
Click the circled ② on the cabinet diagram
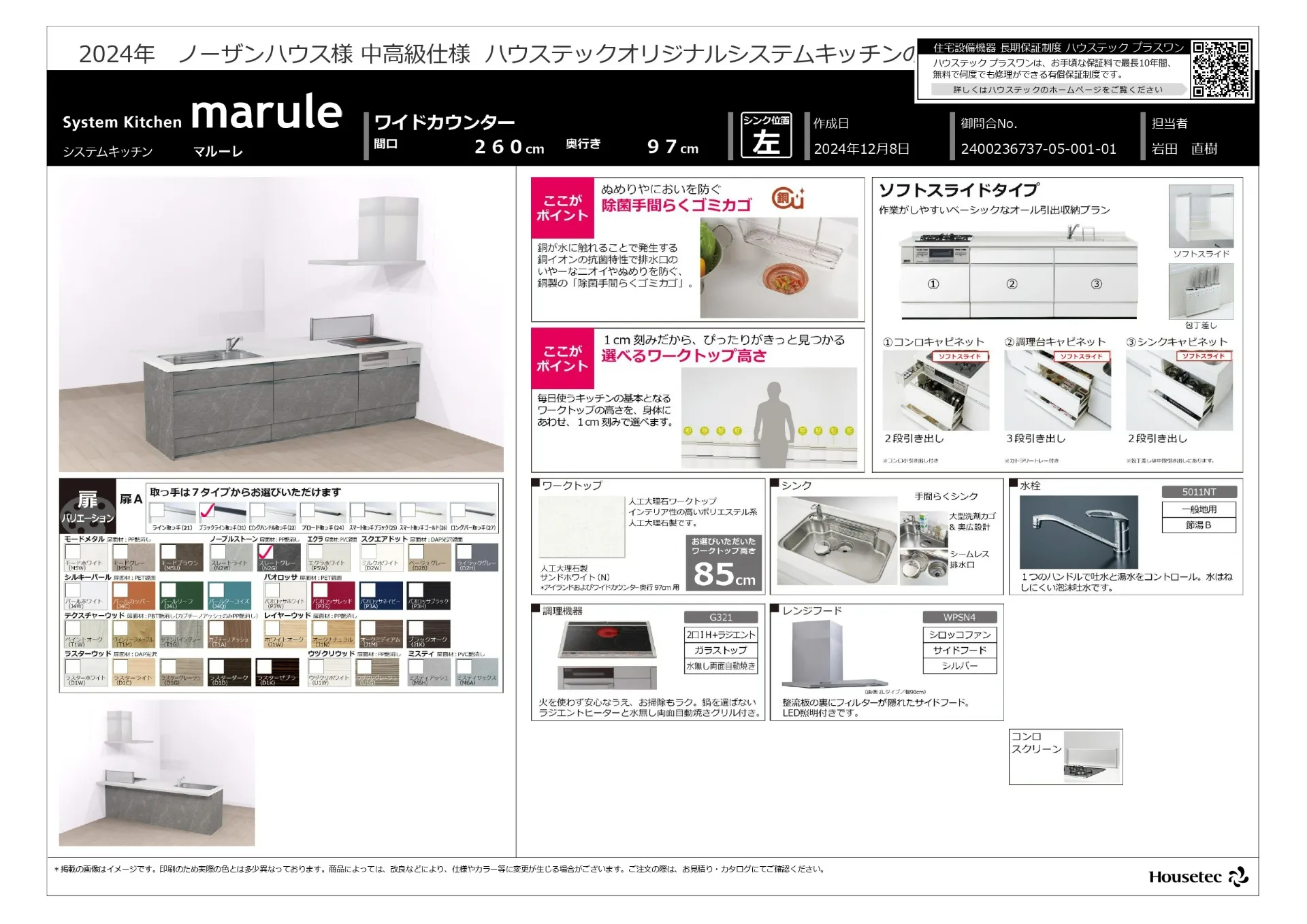click(1012, 284)
